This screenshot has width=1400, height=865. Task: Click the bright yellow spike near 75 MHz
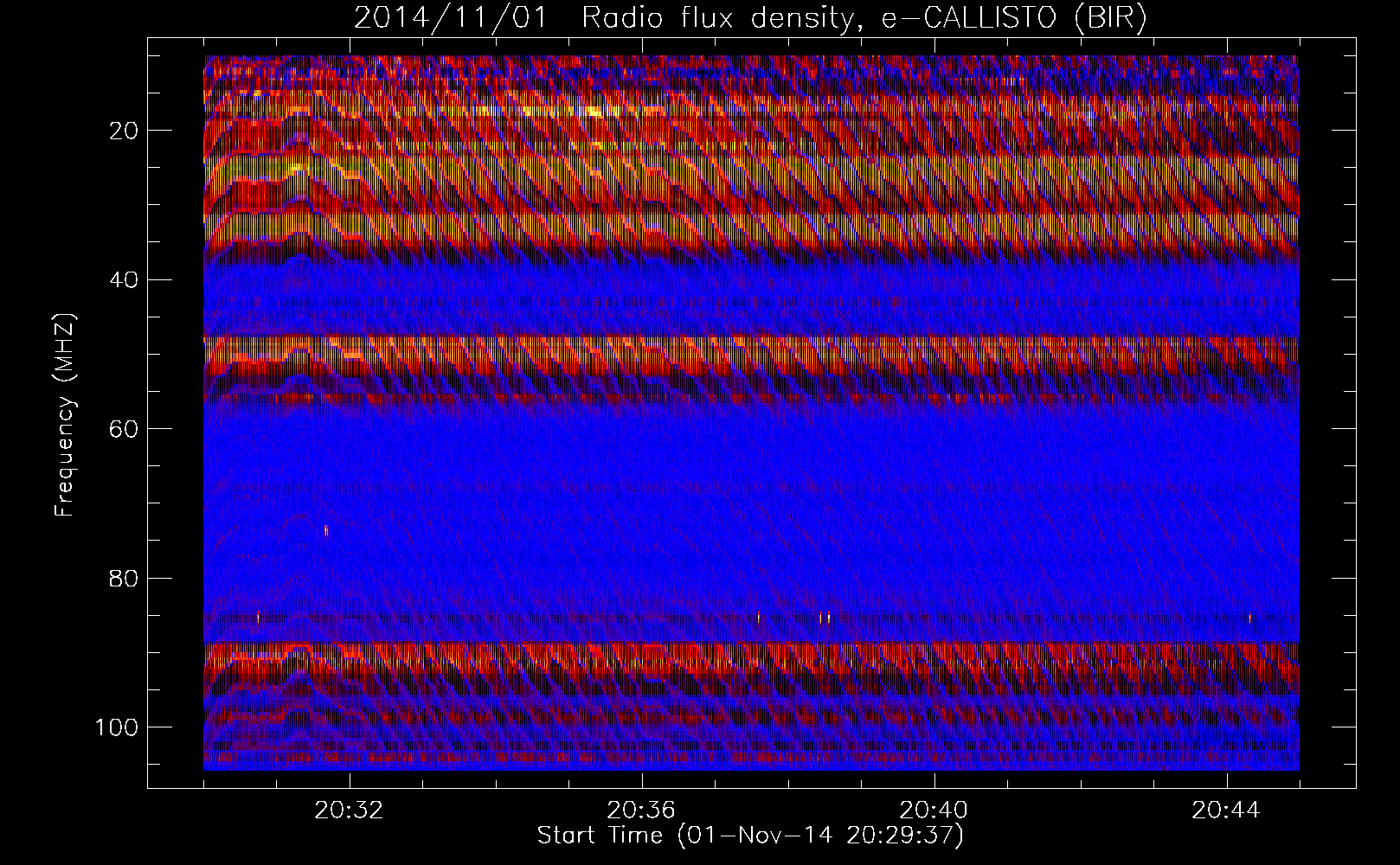pos(326,530)
